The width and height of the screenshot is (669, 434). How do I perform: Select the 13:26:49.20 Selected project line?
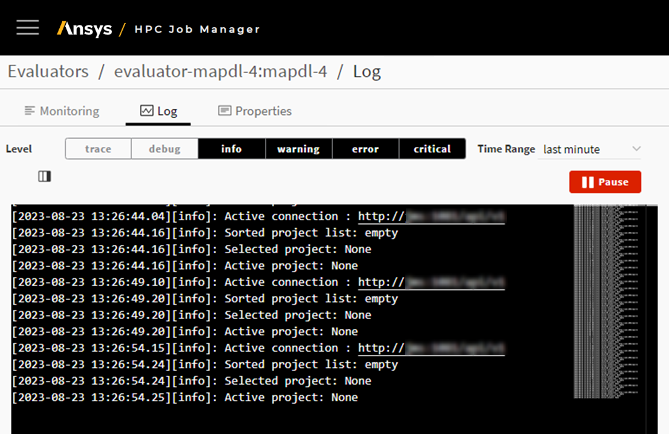click(x=192, y=315)
